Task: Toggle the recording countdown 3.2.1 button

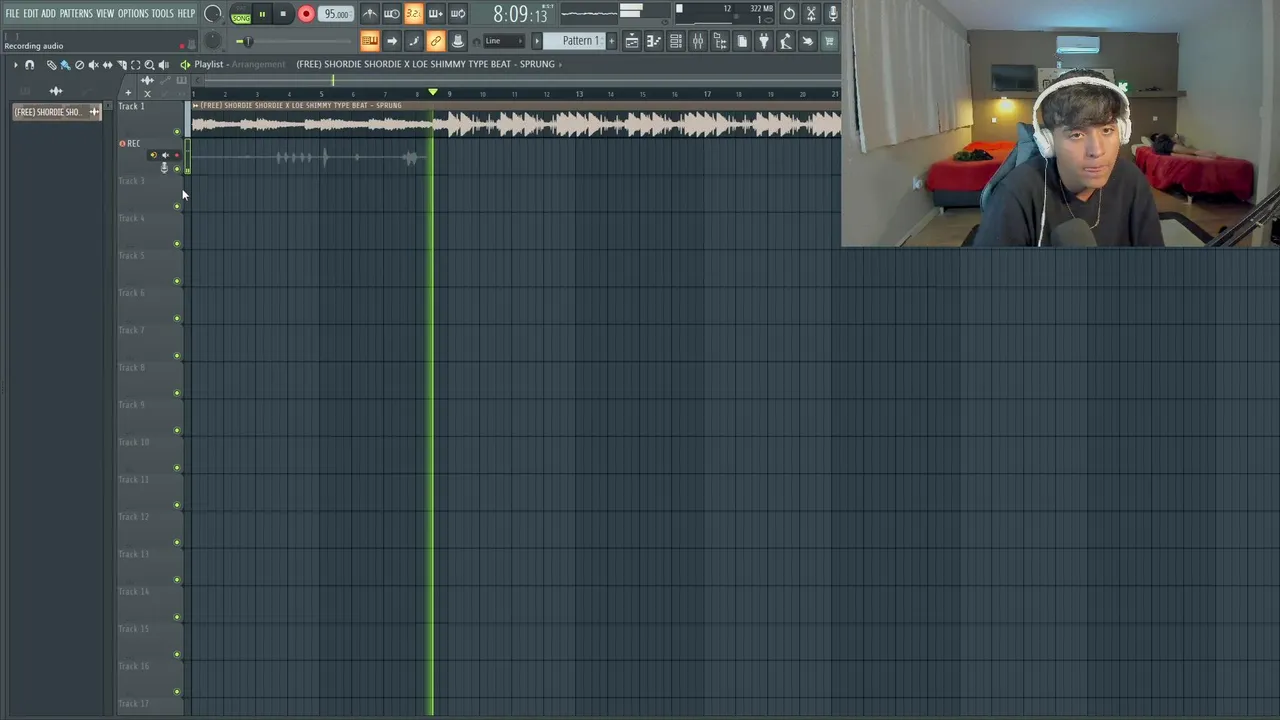Action: click(x=413, y=14)
